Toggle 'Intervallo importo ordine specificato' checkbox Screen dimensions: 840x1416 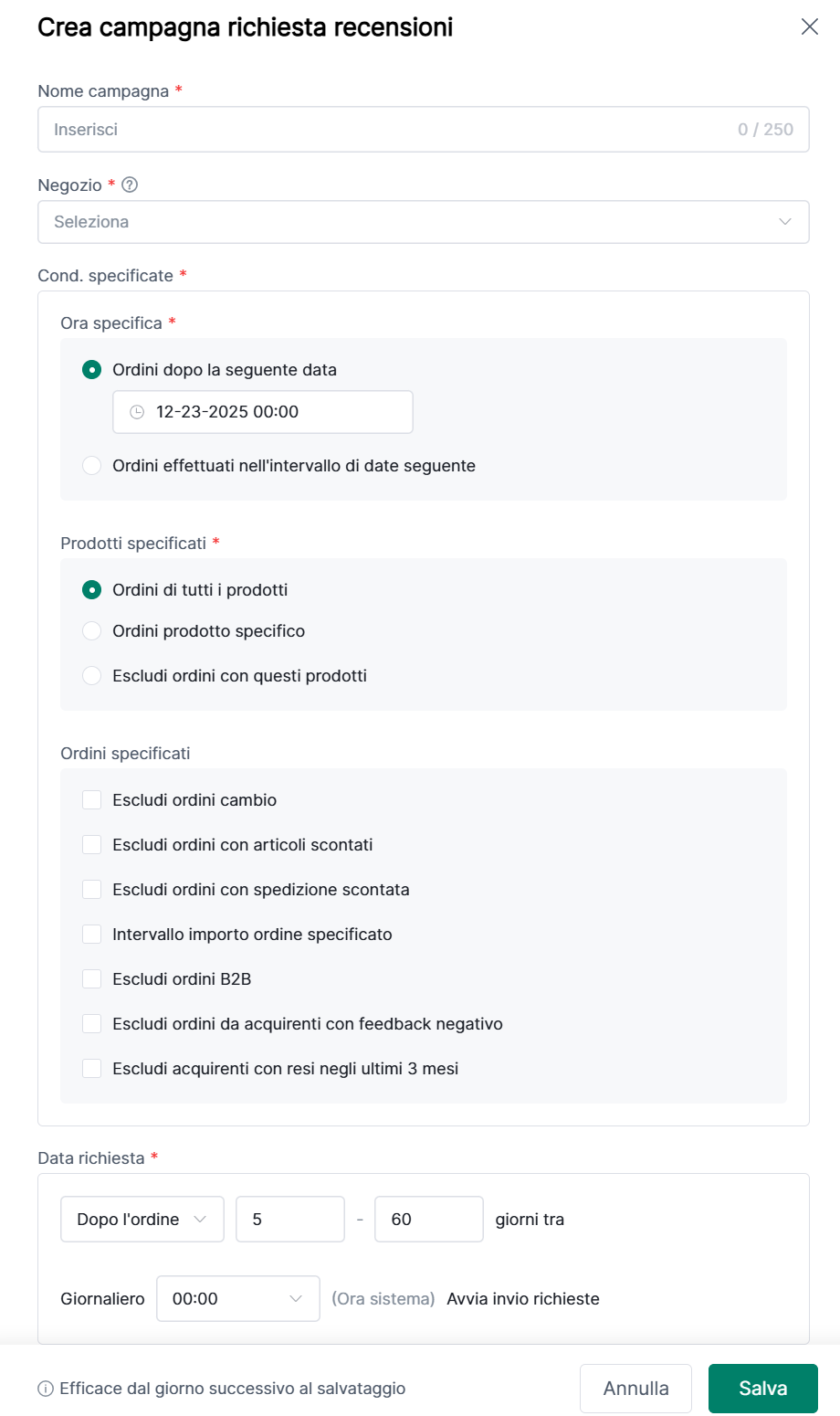pyautogui.click(x=91, y=935)
